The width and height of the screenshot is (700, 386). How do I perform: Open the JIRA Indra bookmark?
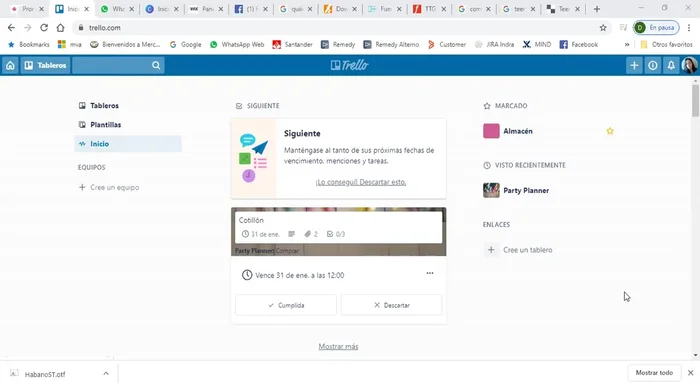(x=494, y=45)
